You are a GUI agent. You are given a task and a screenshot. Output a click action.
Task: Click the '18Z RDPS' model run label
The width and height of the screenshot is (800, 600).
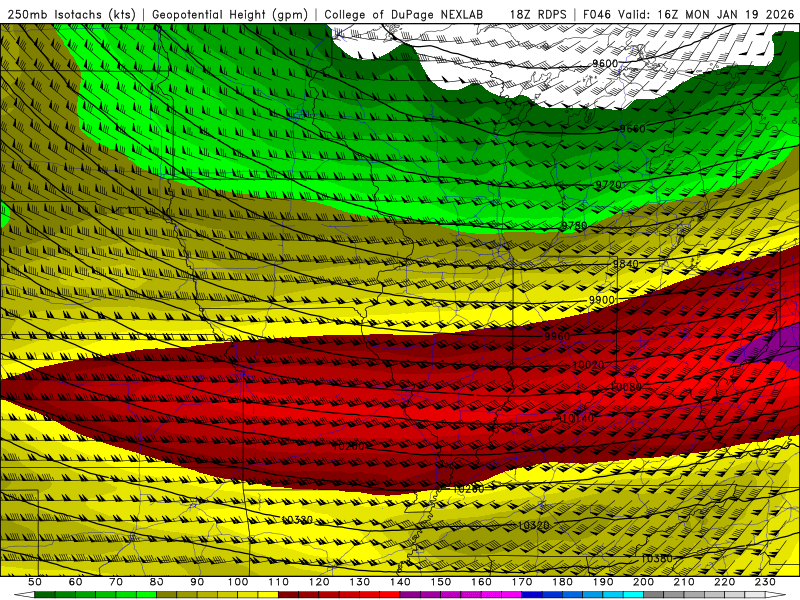538,15
